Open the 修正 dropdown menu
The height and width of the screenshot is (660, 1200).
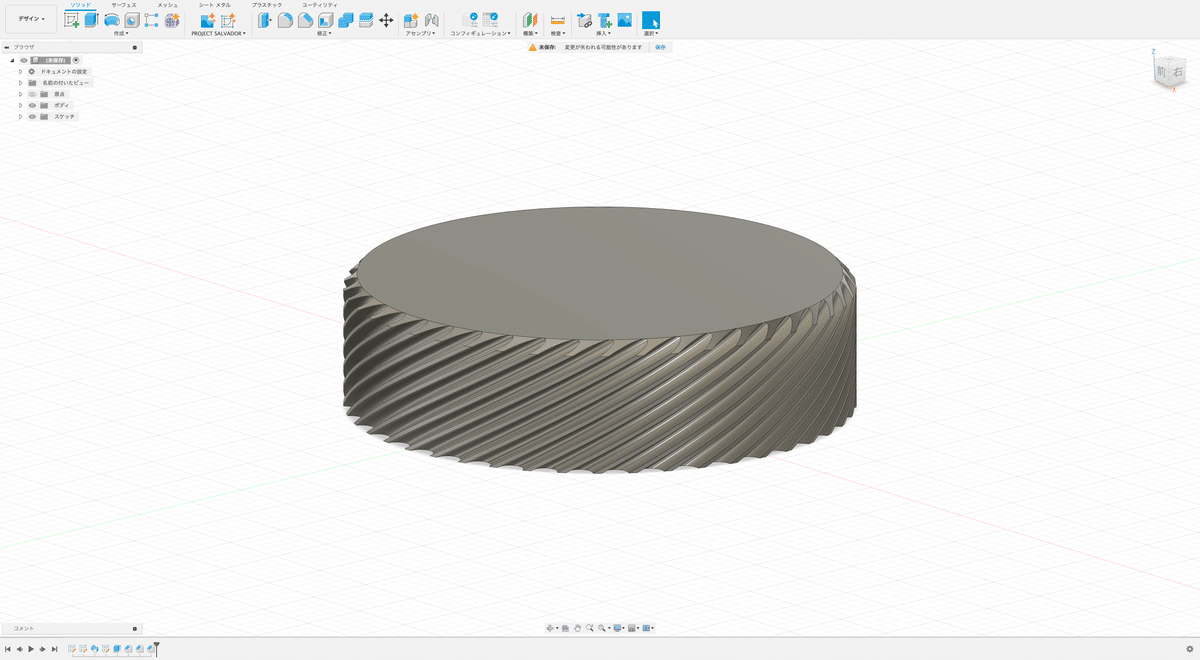click(x=324, y=33)
